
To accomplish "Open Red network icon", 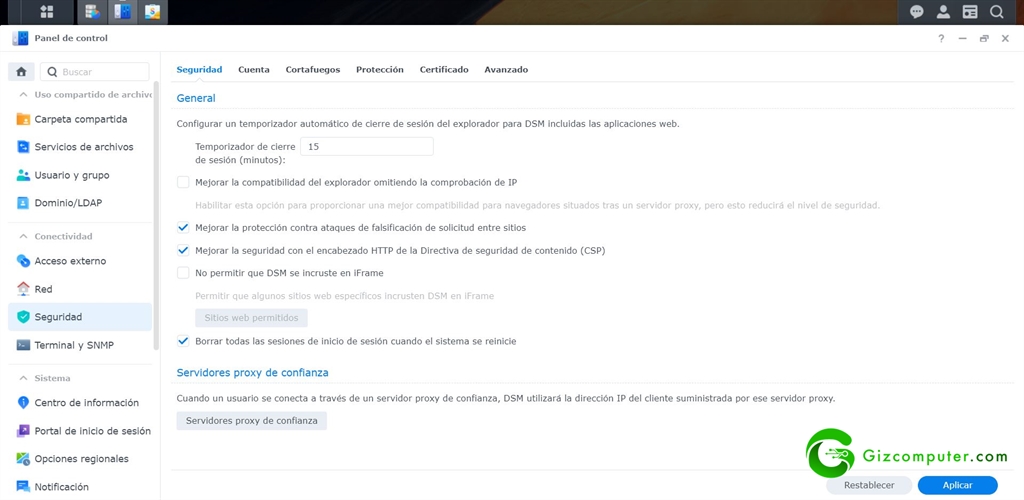I will [24, 289].
